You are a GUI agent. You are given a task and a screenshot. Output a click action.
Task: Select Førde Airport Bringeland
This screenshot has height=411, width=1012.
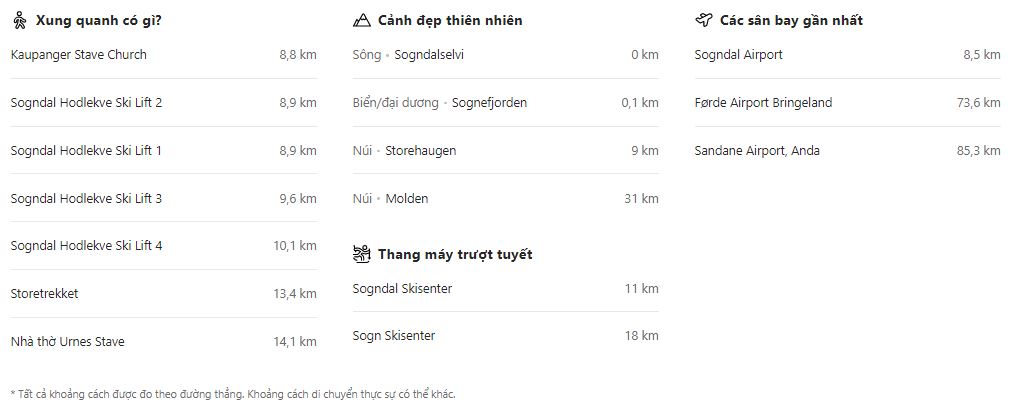847,103
